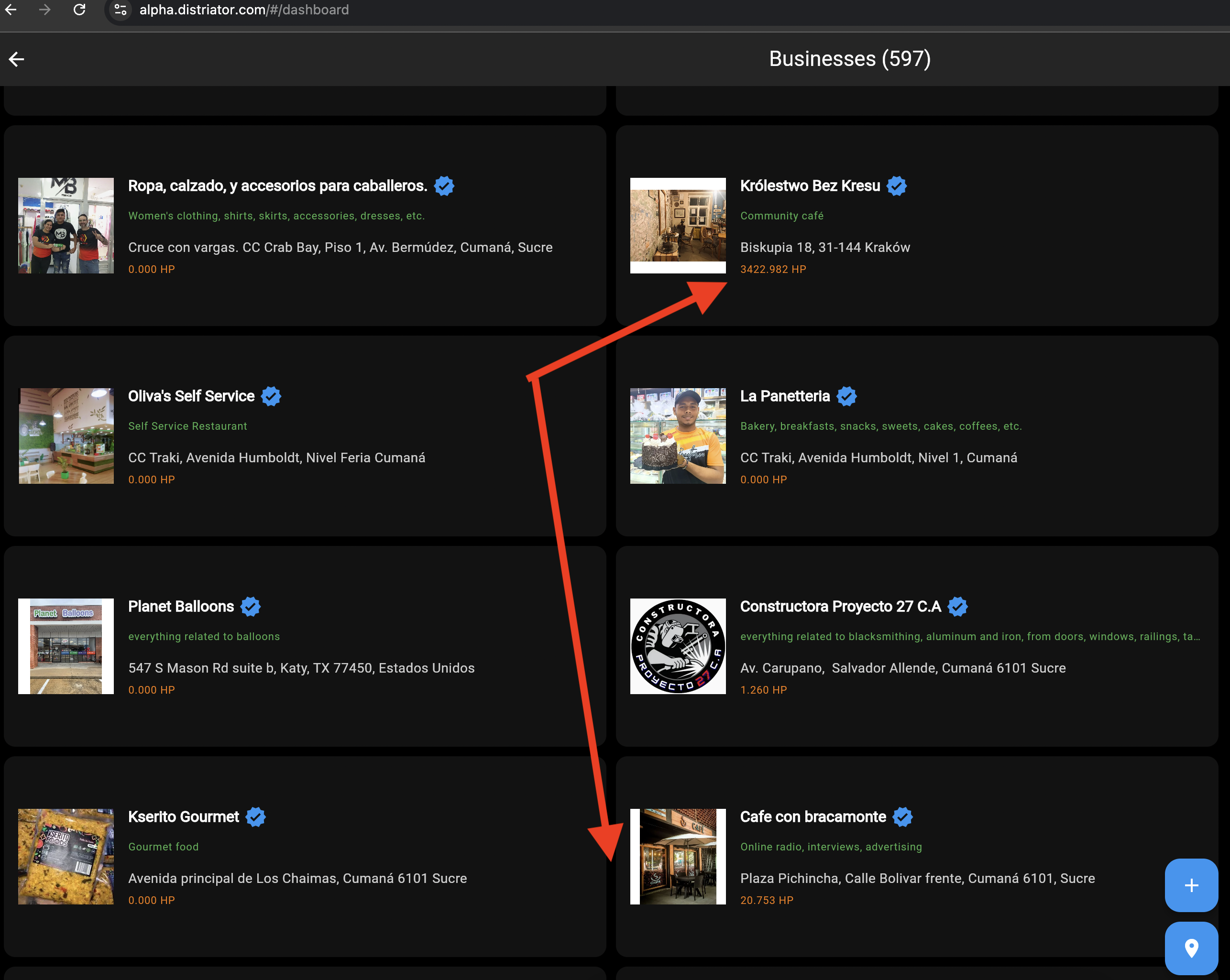Open the Oliva's Self Service photo
This screenshot has width=1230, height=980.
66,436
